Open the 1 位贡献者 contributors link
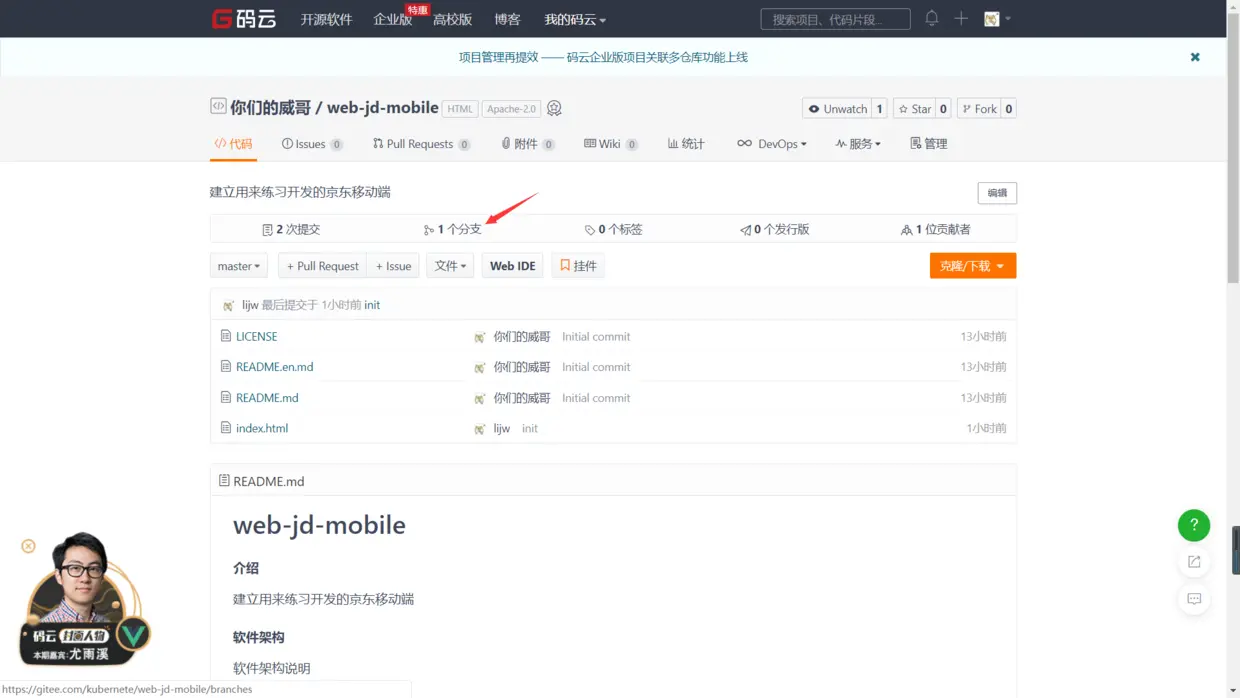Image resolution: width=1240 pixels, height=698 pixels. click(x=936, y=229)
